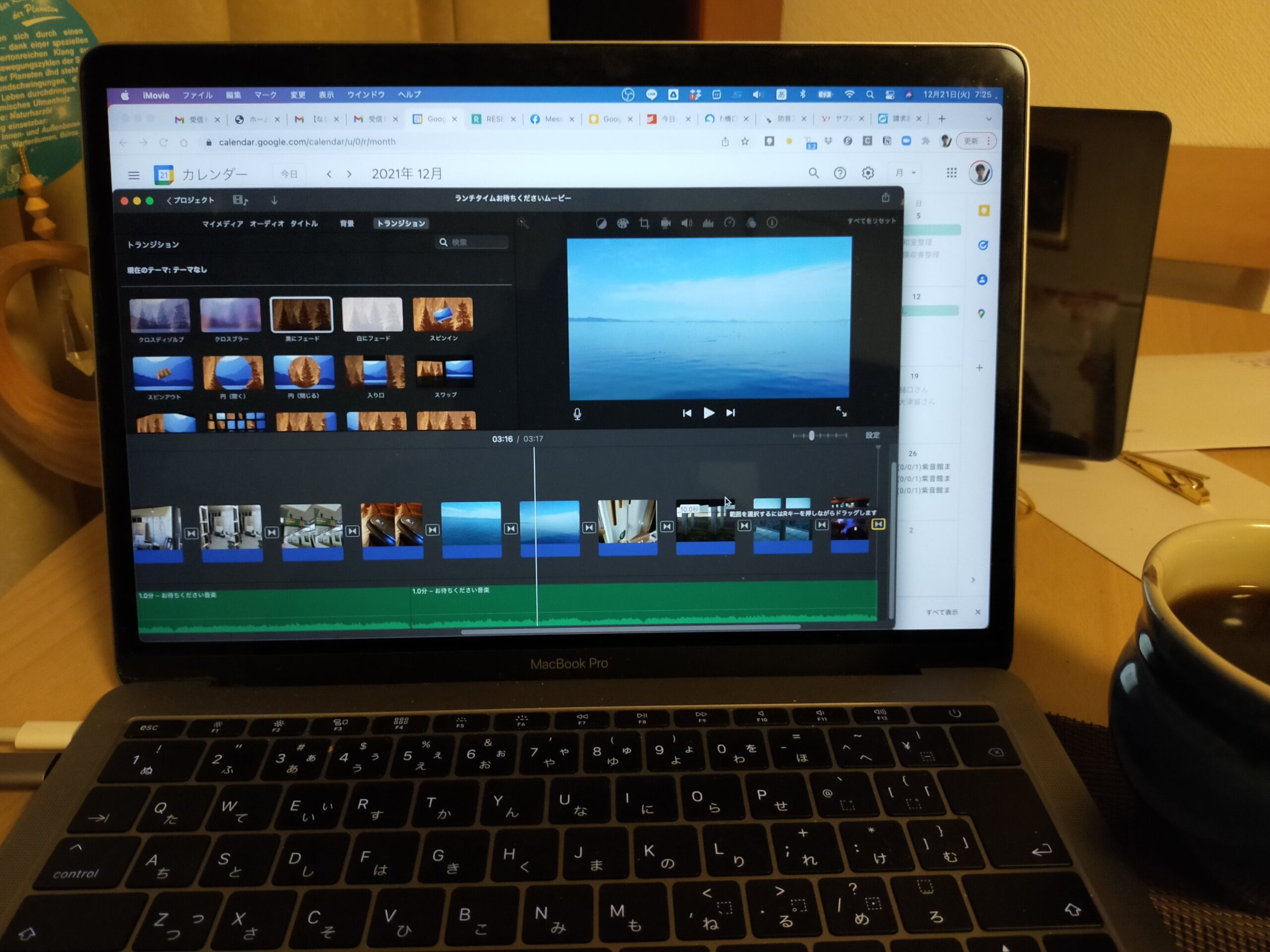This screenshot has width=1270, height=952.
Task: Click the import media down-arrow icon
Action: pyautogui.click(x=274, y=200)
